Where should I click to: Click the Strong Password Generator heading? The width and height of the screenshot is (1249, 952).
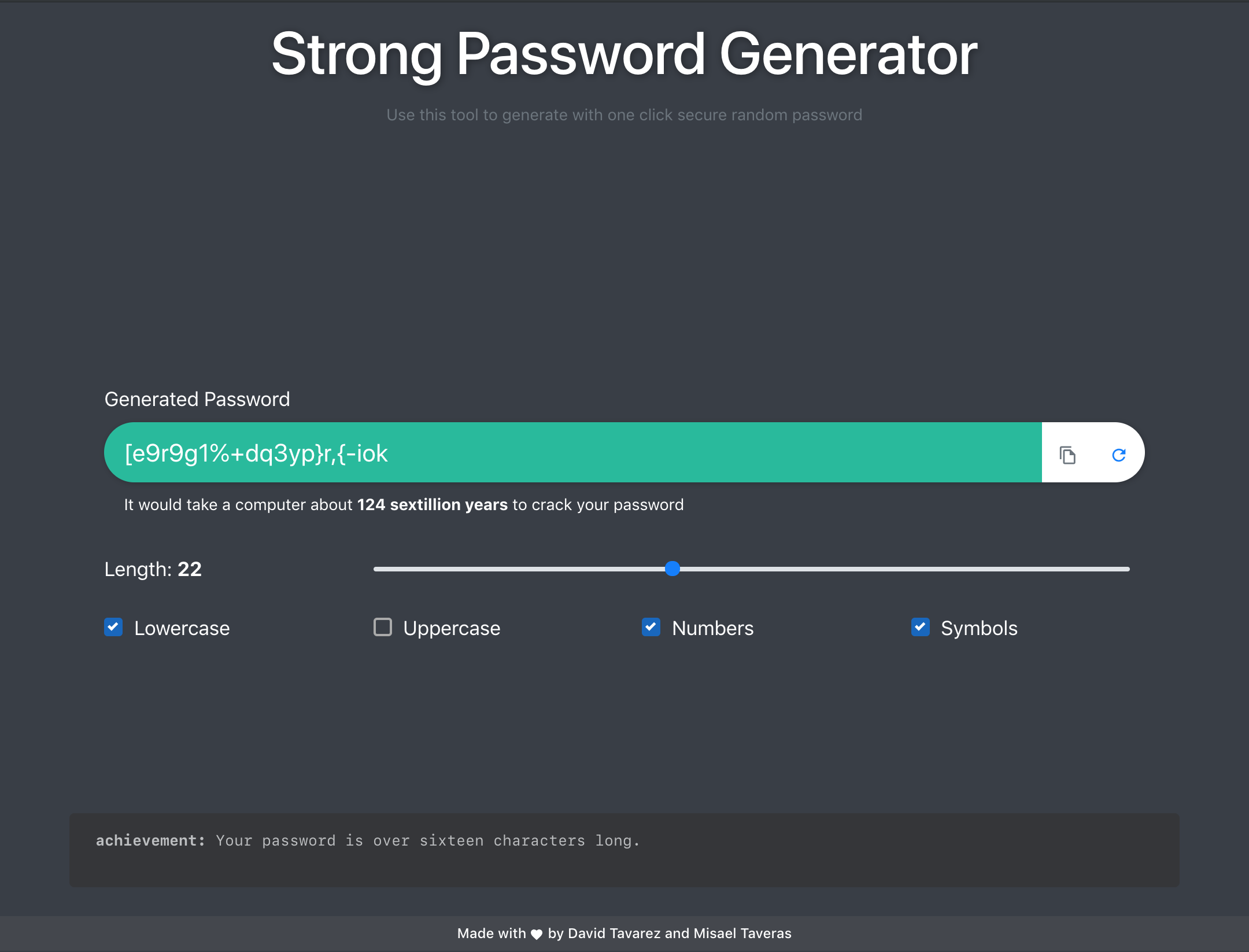(x=624, y=54)
